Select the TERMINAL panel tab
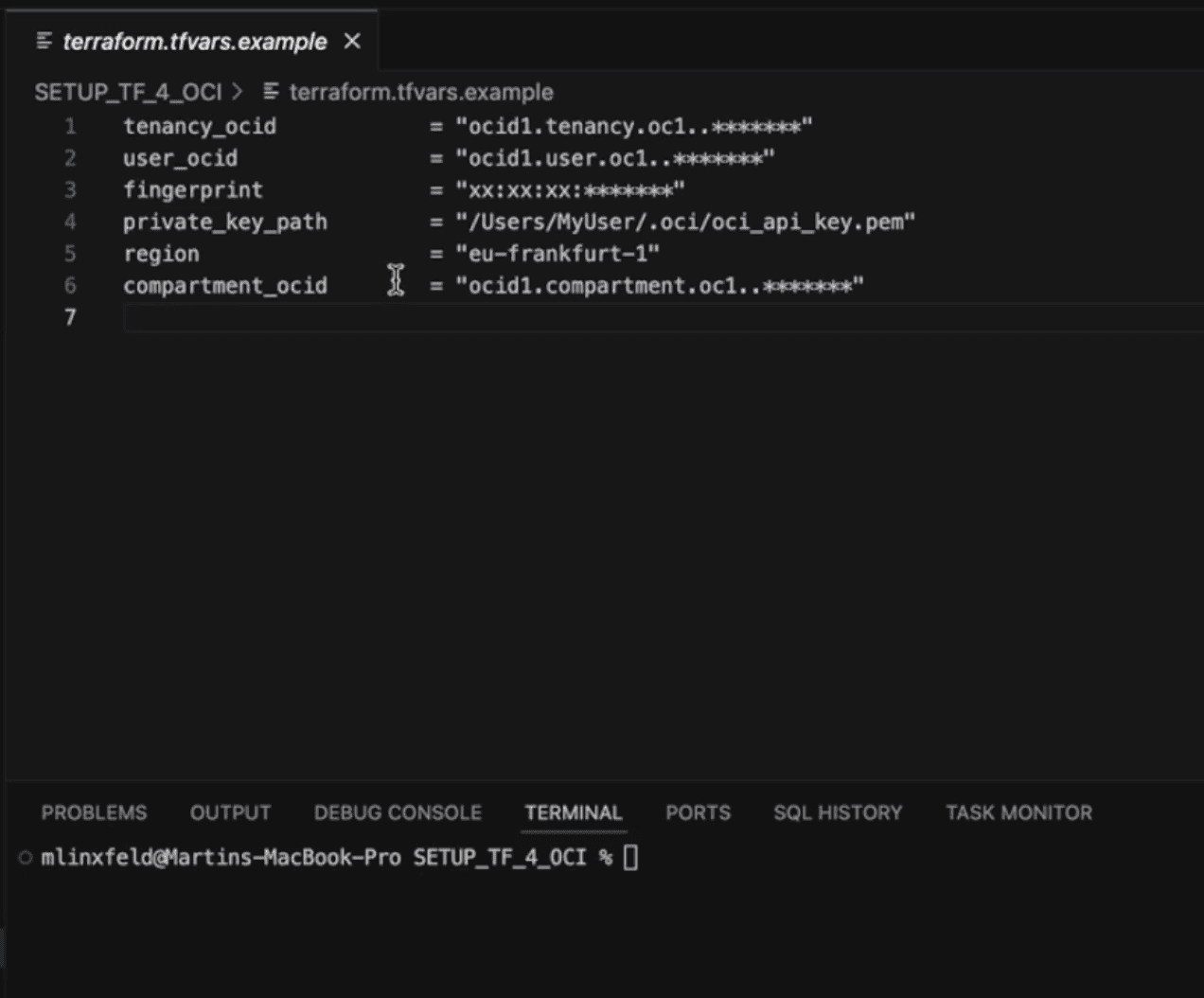Image resolution: width=1204 pixels, height=998 pixels. [574, 812]
